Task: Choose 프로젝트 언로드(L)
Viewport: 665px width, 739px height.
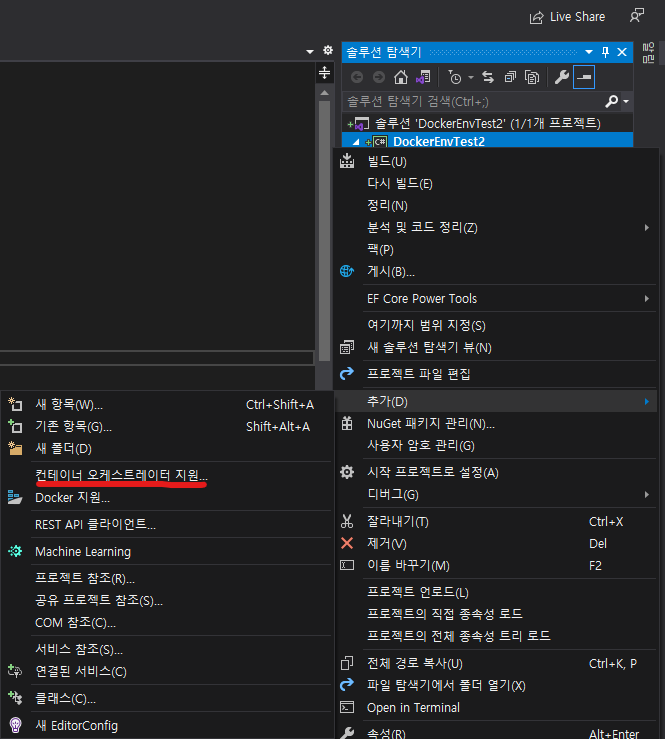Action: (x=495, y=592)
